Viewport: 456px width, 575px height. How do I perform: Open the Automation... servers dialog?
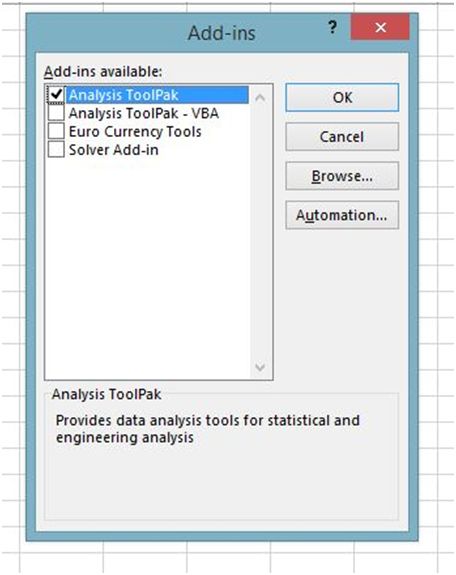coord(342,215)
